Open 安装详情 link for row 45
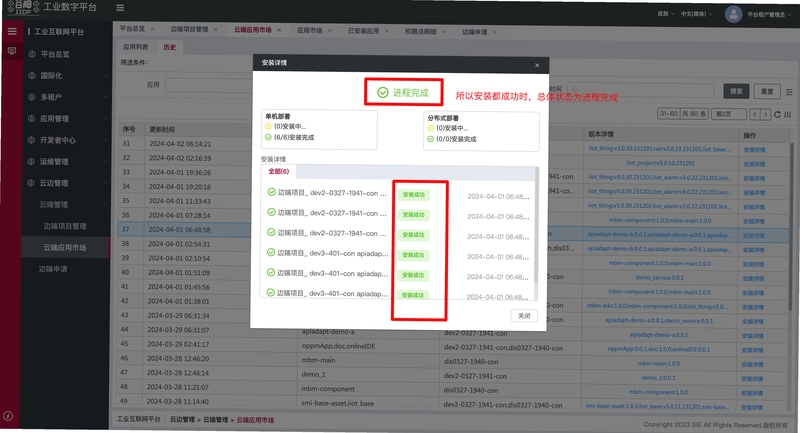This screenshot has height=433, width=800. (753, 350)
